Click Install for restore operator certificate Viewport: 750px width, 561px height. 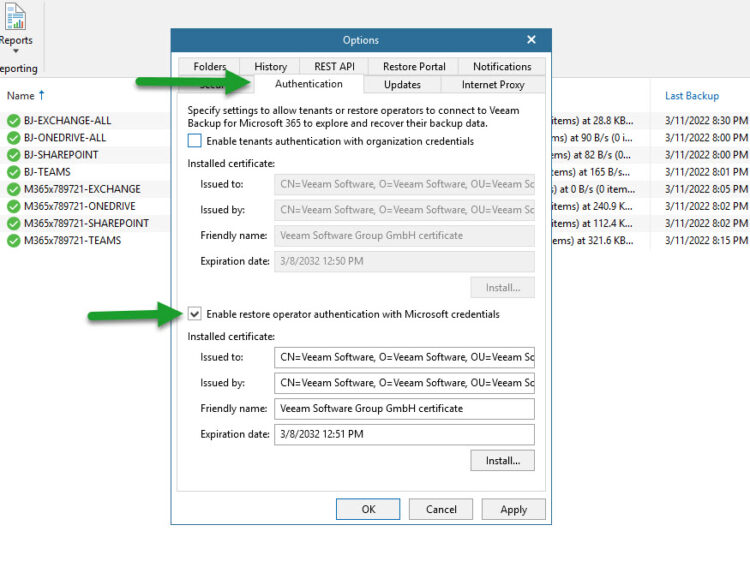[x=502, y=460]
